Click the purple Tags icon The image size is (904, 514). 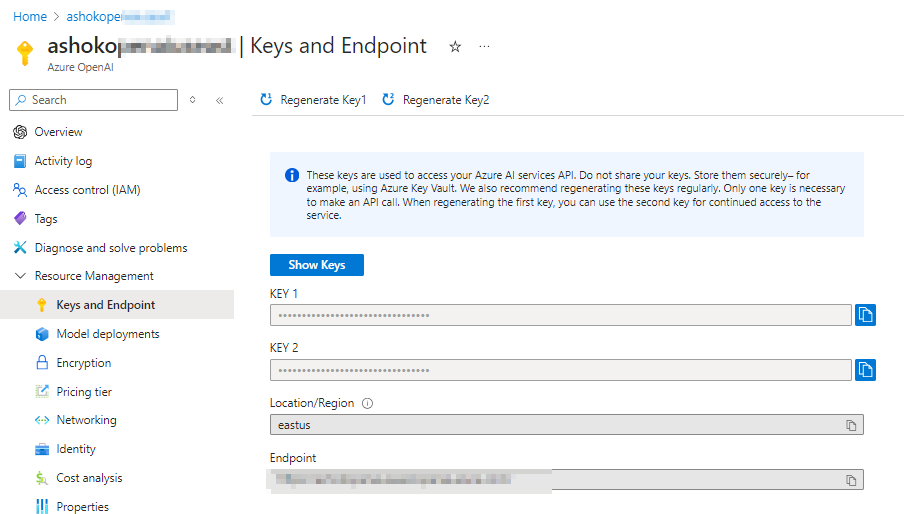tap(20, 218)
